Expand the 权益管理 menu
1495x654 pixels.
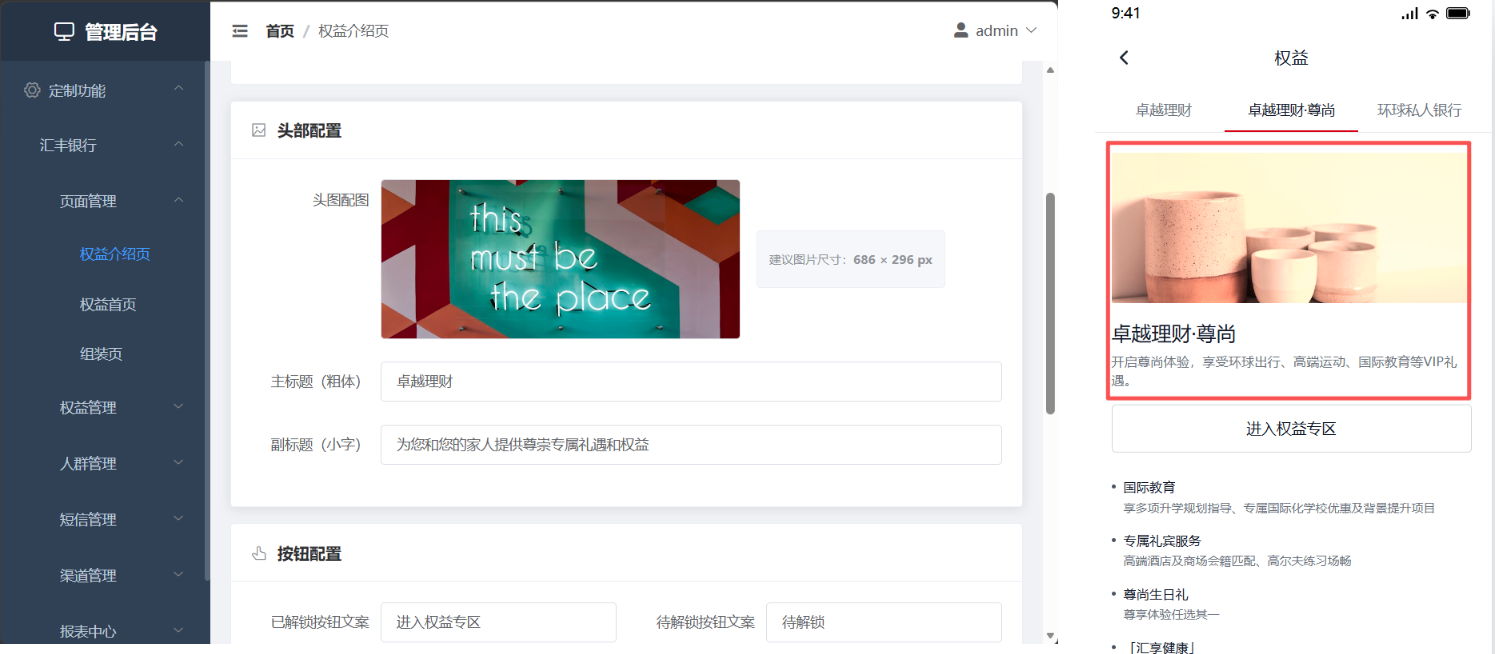coord(105,407)
